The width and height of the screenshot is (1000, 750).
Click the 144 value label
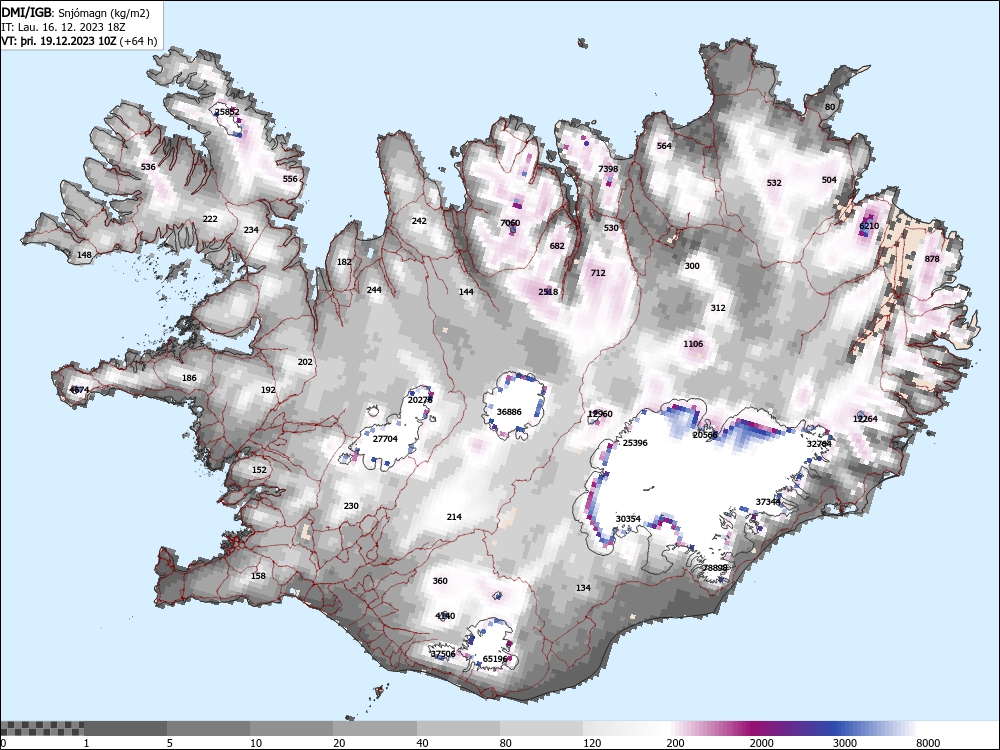click(466, 292)
